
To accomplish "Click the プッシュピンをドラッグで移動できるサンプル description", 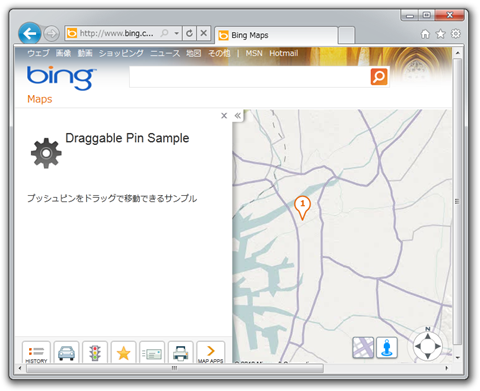I will (x=112, y=198).
